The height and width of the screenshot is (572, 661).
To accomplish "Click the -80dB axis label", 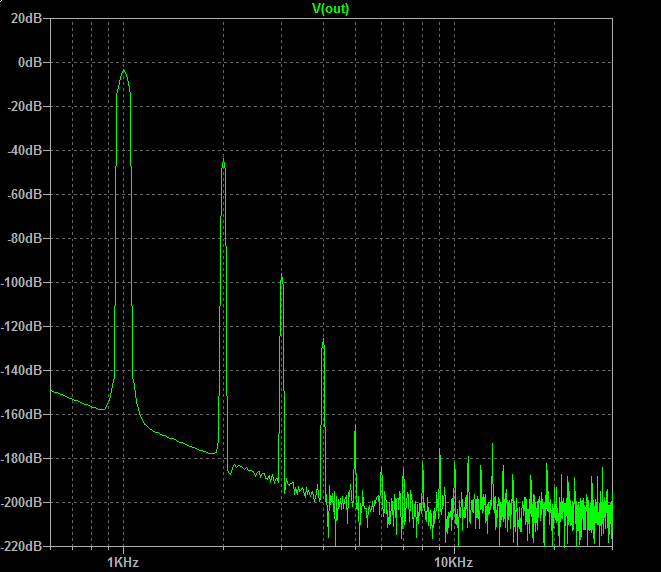I will tap(25, 239).
